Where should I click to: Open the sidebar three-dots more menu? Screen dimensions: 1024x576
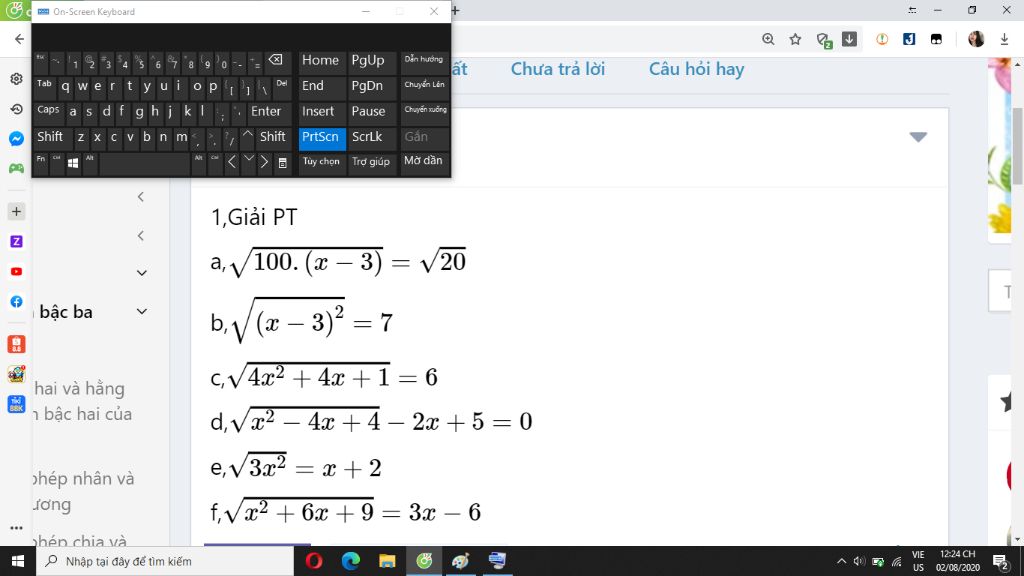[x=16, y=528]
